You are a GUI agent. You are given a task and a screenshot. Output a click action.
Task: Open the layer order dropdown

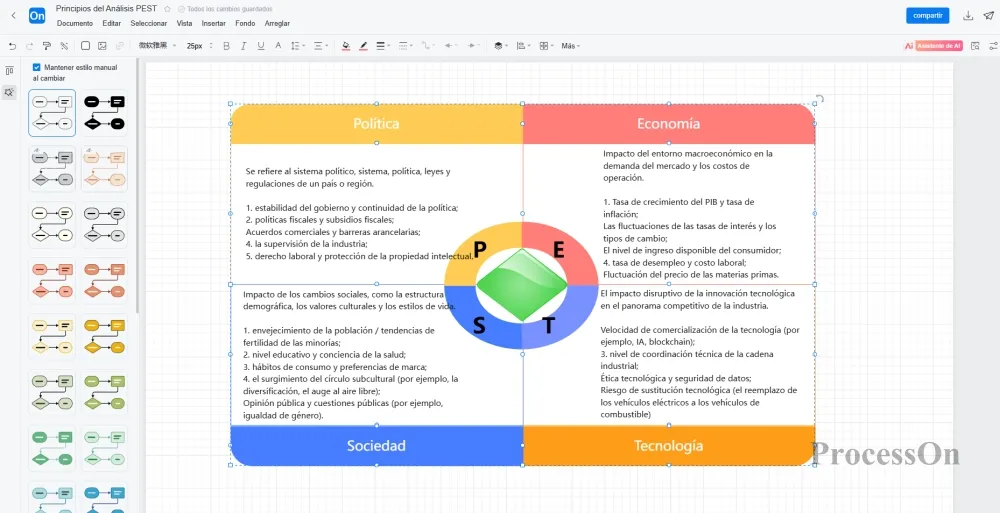pos(501,46)
